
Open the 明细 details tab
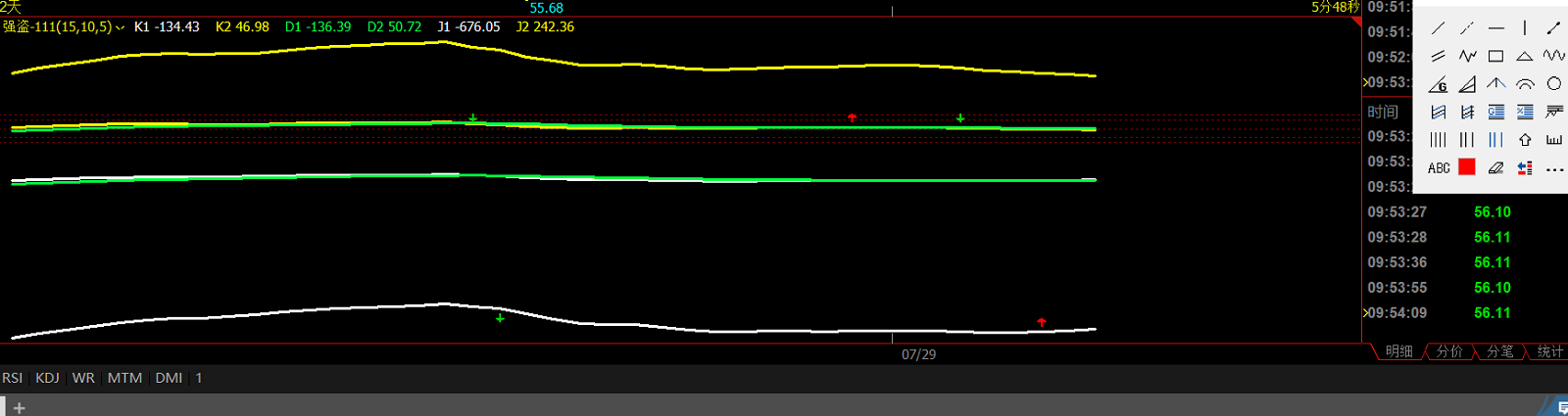tap(1398, 351)
